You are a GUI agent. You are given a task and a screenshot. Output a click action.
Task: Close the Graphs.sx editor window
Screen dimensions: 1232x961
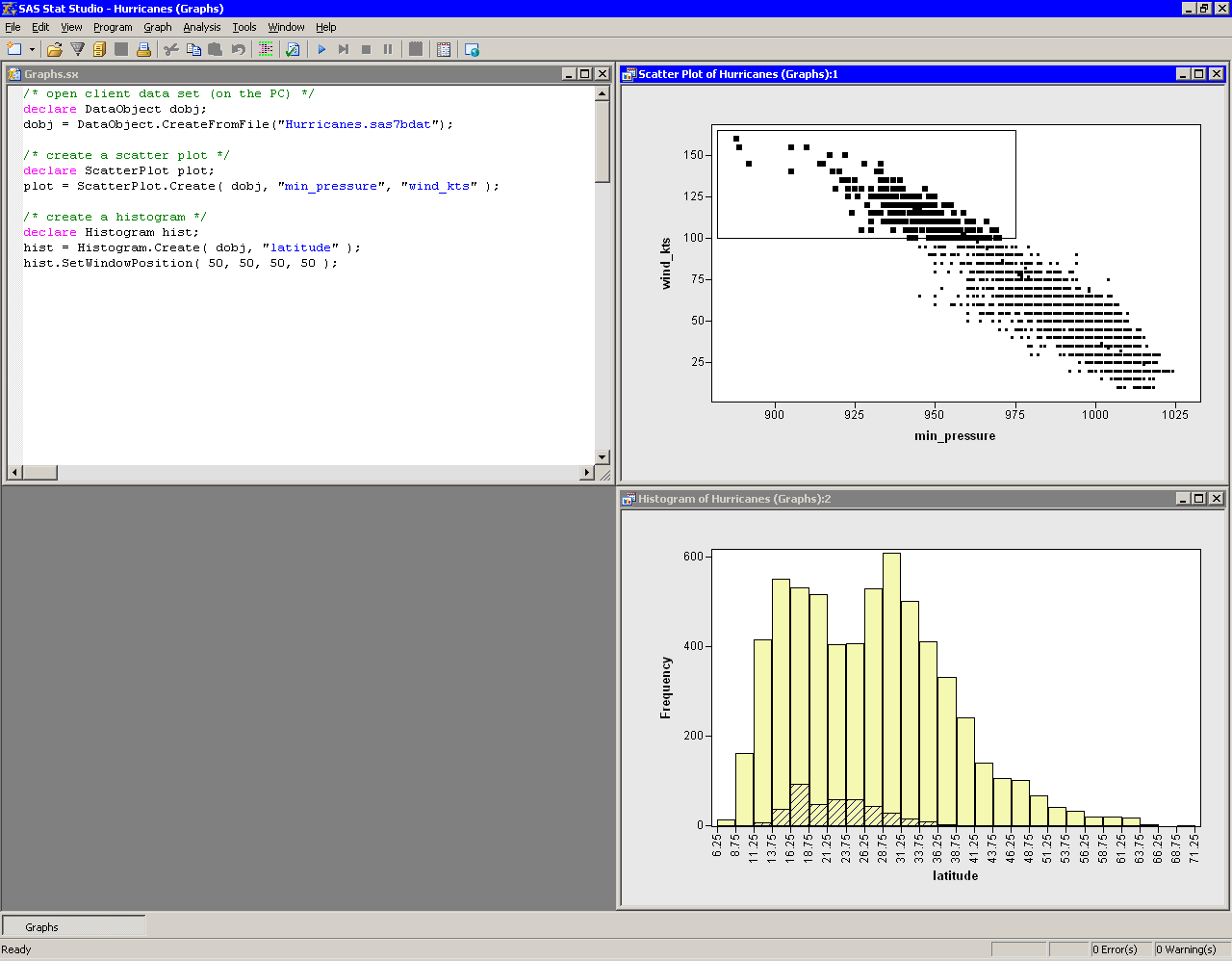click(x=603, y=74)
